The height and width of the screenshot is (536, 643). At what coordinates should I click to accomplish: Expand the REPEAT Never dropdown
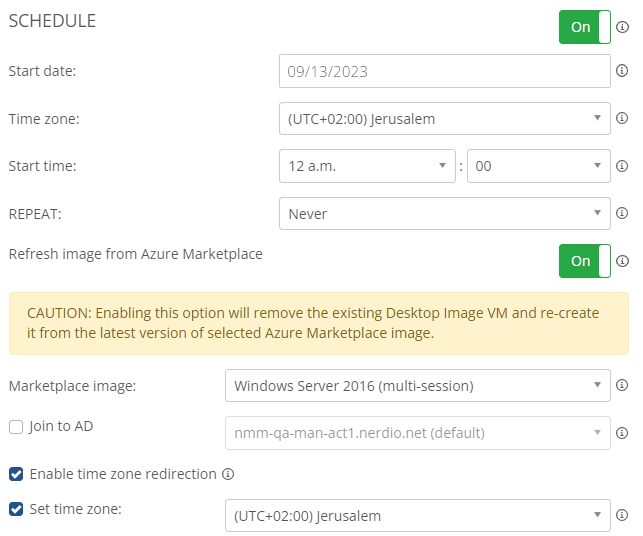[445, 214]
